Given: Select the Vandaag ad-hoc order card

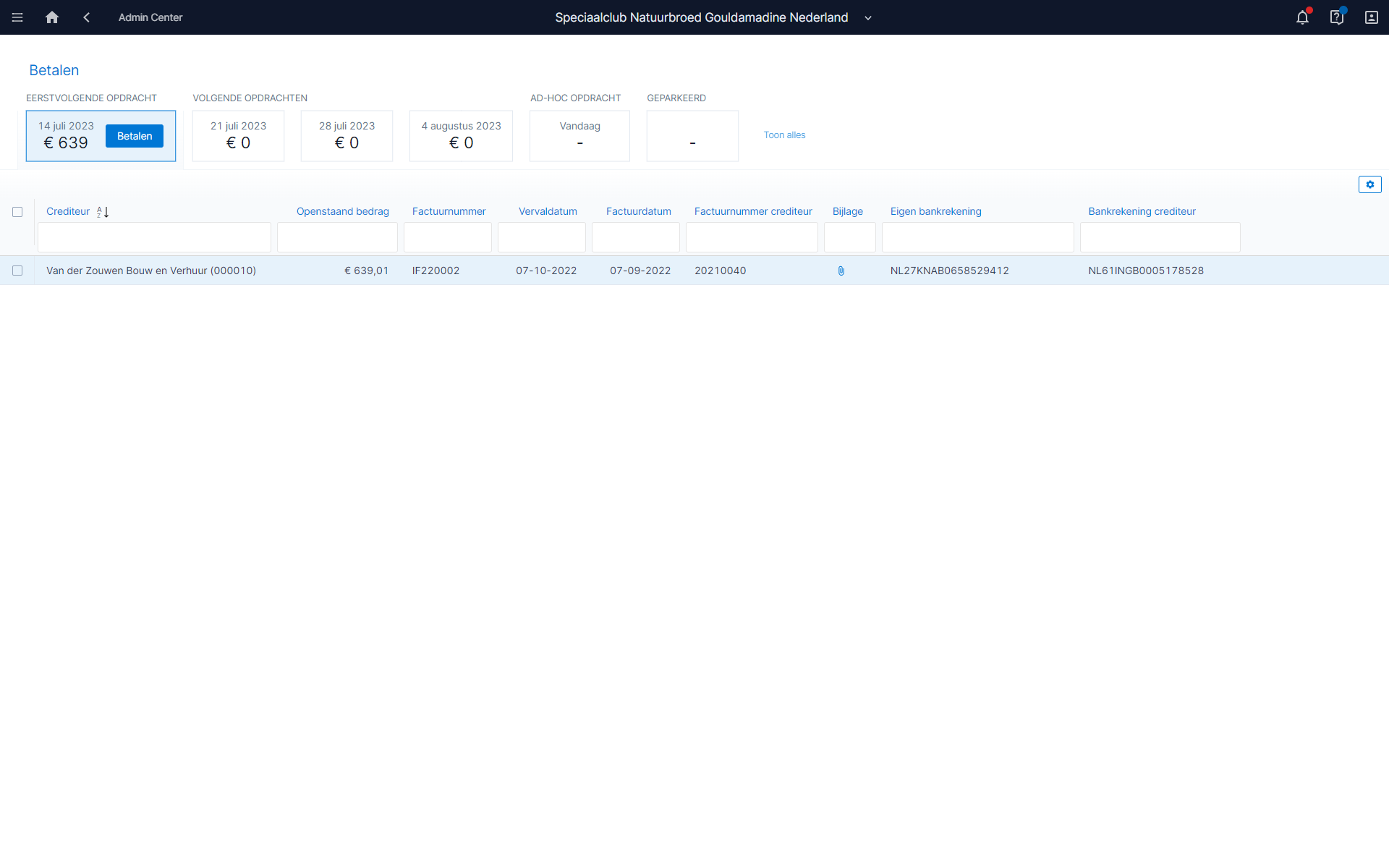Looking at the screenshot, I should (x=580, y=136).
